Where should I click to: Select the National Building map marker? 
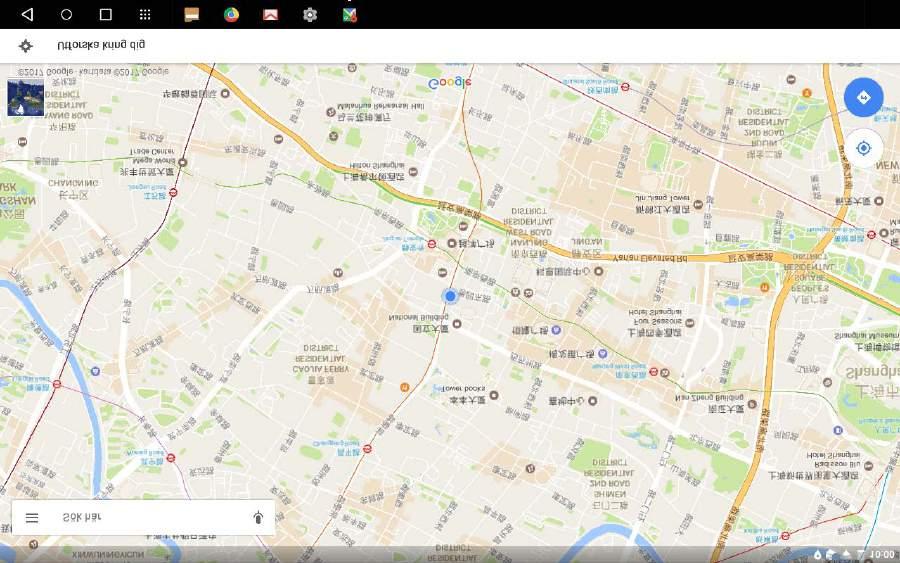tap(457, 324)
